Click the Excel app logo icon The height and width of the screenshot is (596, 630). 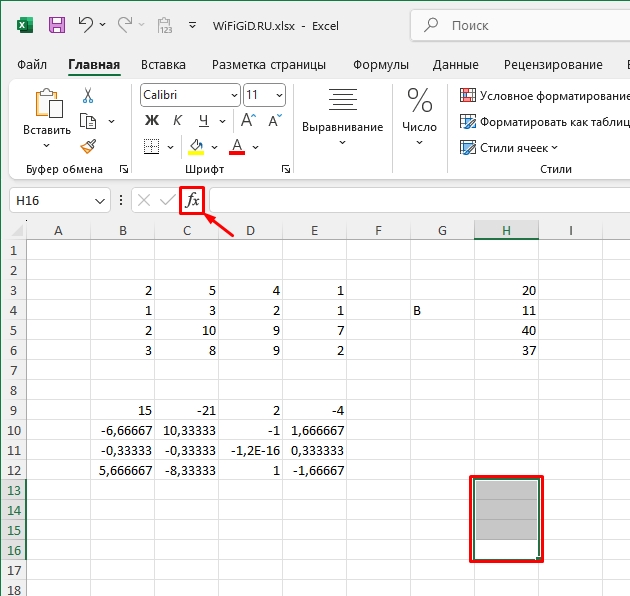pyautogui.click(x=25, y=26)
